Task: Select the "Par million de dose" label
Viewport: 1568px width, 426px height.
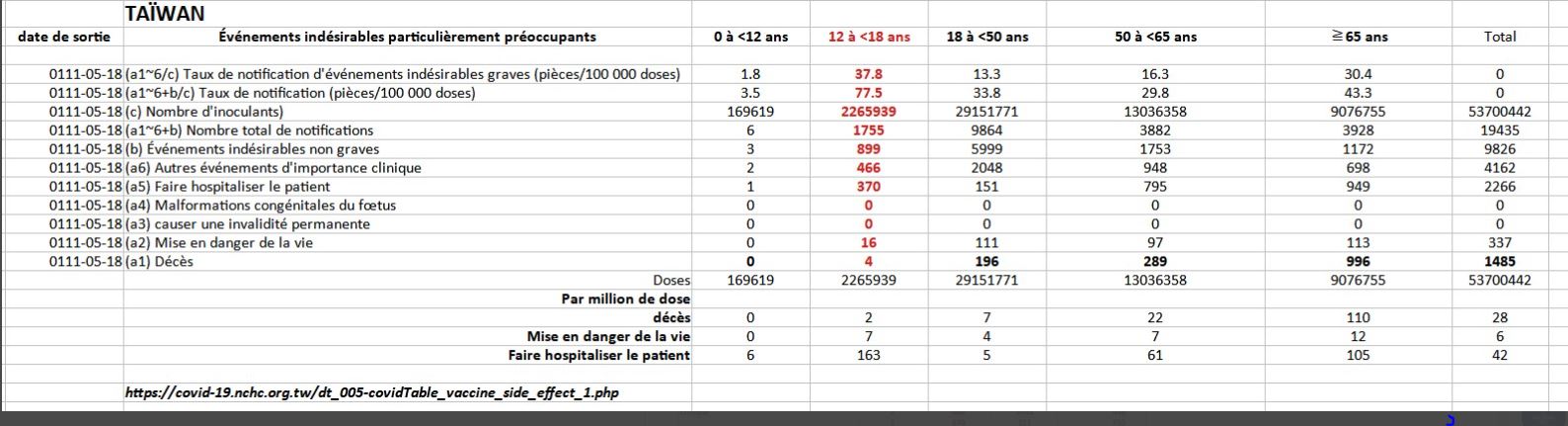Action: coord(625,298)
